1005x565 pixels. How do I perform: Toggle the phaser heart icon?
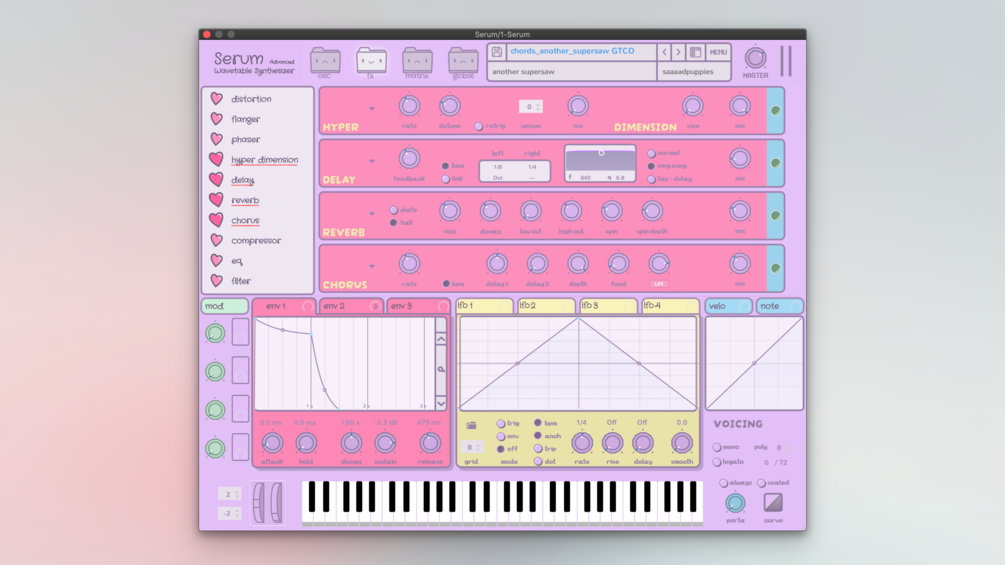tap(217, 139)
